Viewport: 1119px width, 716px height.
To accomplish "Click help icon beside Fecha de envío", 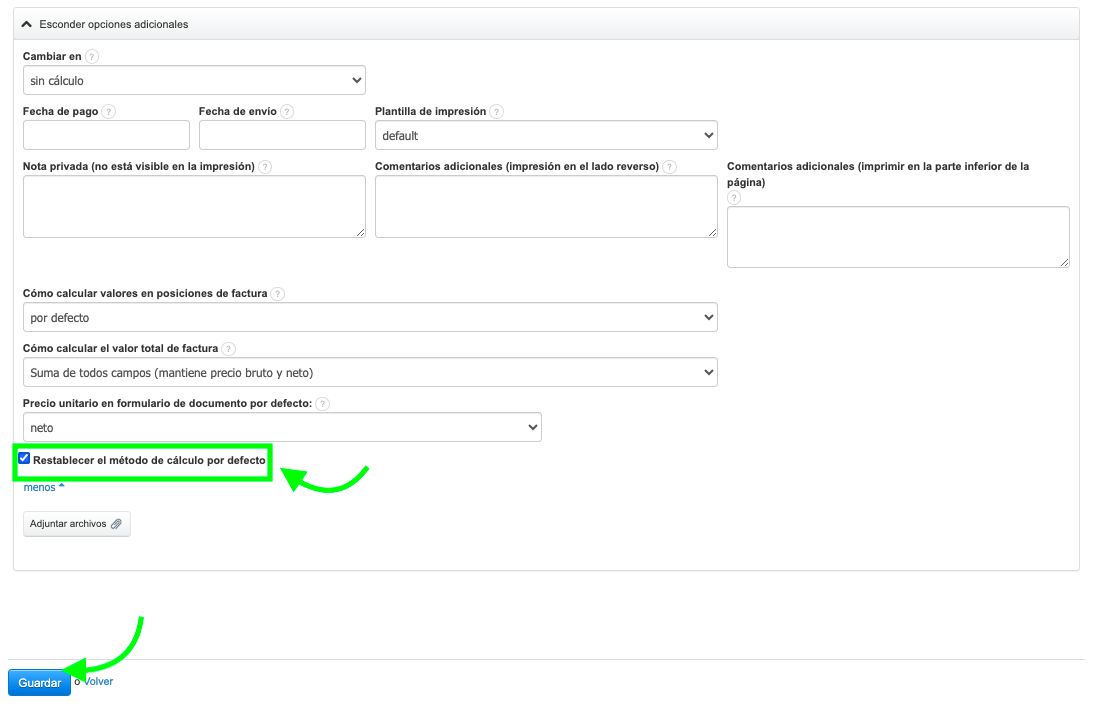I will pos(287,112).
